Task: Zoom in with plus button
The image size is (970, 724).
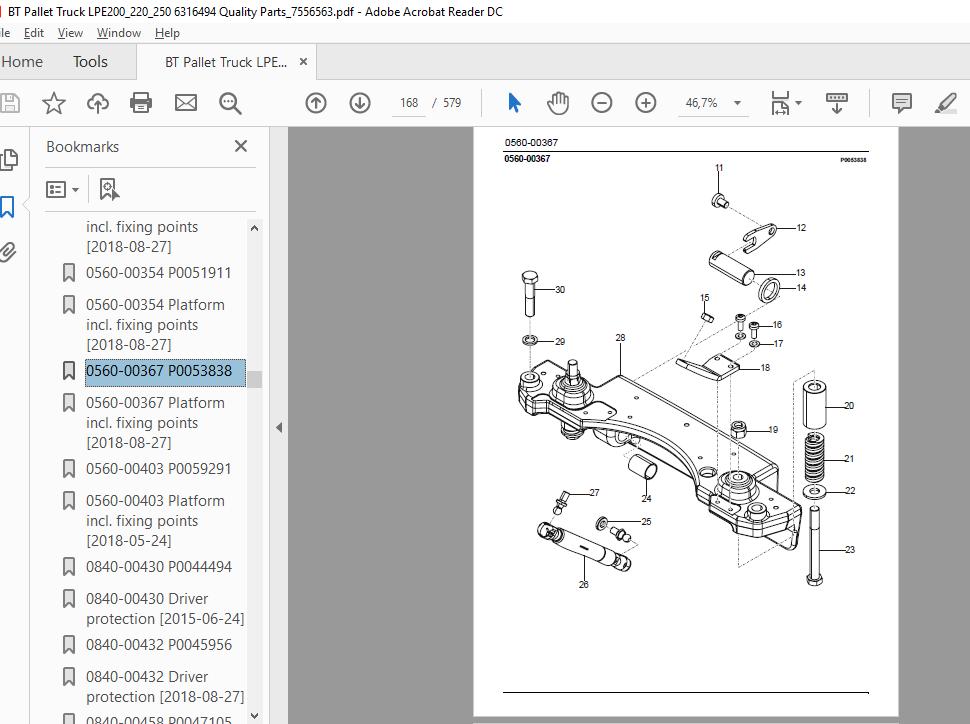Action: point(646,103)
